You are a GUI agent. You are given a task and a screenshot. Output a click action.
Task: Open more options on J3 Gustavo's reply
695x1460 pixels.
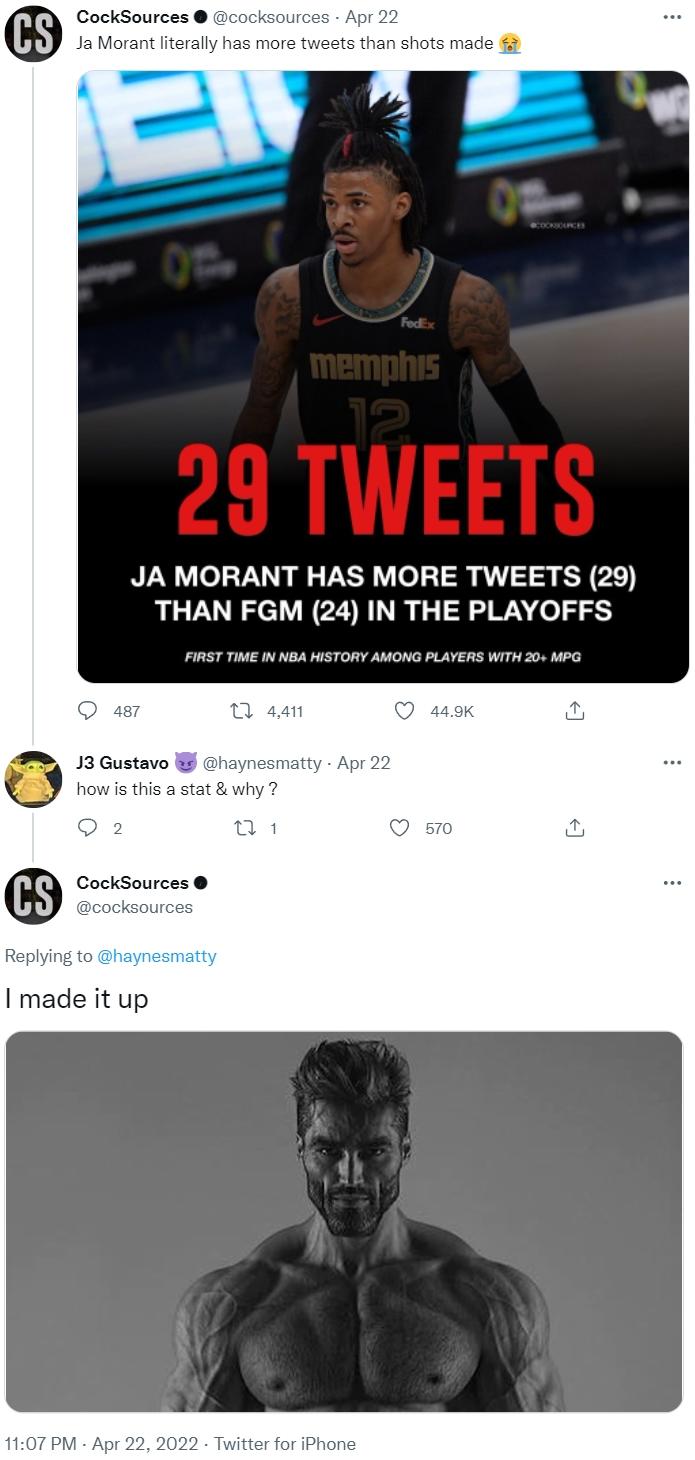click(672, 763)
